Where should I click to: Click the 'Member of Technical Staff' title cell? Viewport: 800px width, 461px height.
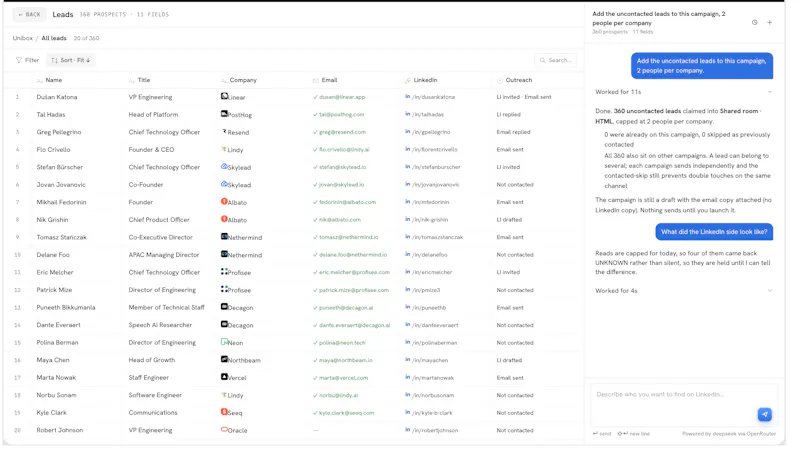(166, 308)
